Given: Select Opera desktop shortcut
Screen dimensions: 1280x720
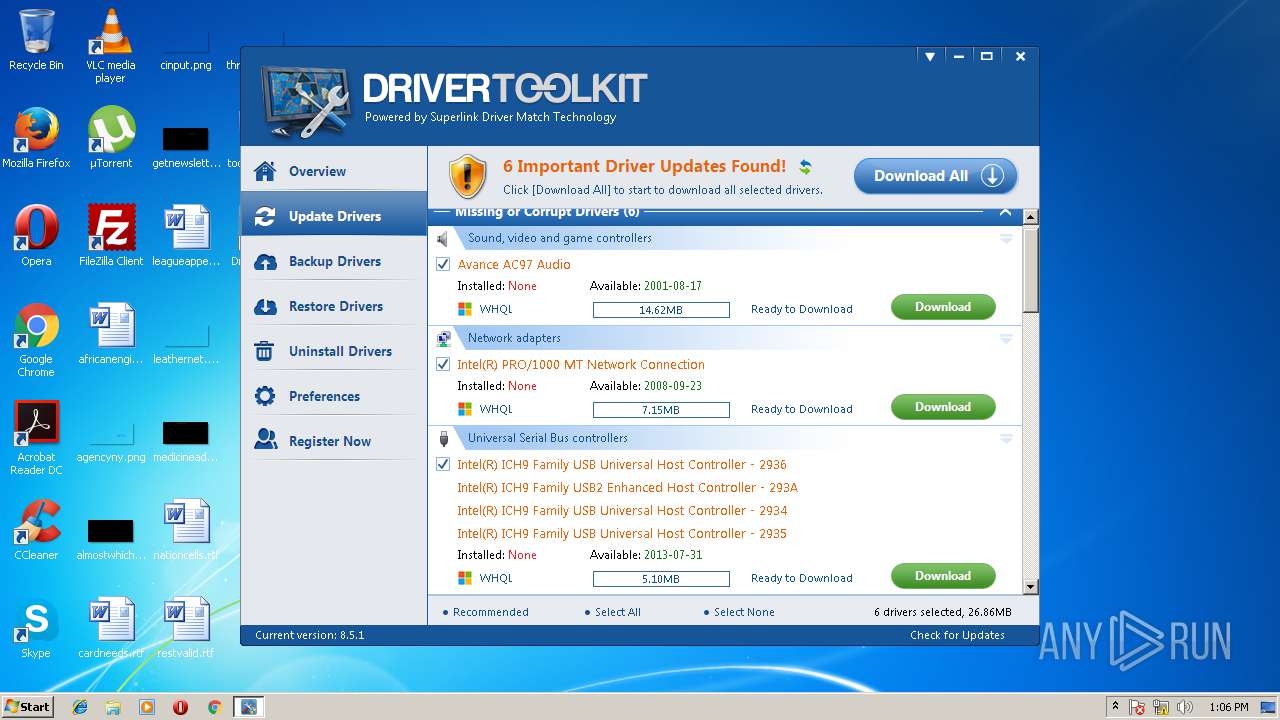Looking at the screenshot, I should [x=36, y=236].
